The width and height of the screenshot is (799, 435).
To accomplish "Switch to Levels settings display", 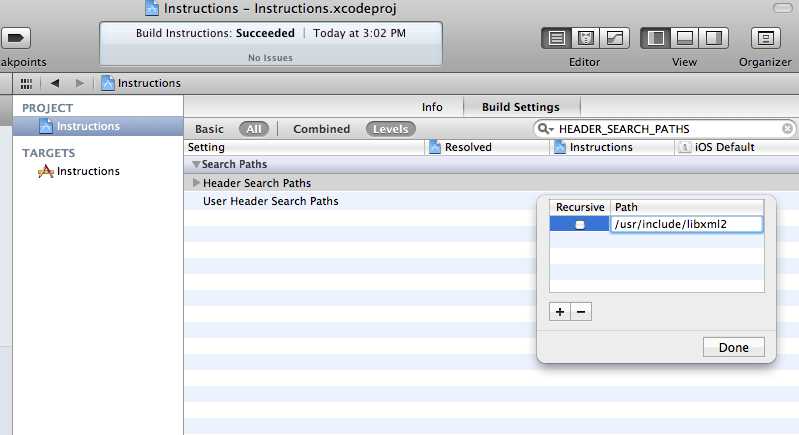I will click(x=390, y=129).
